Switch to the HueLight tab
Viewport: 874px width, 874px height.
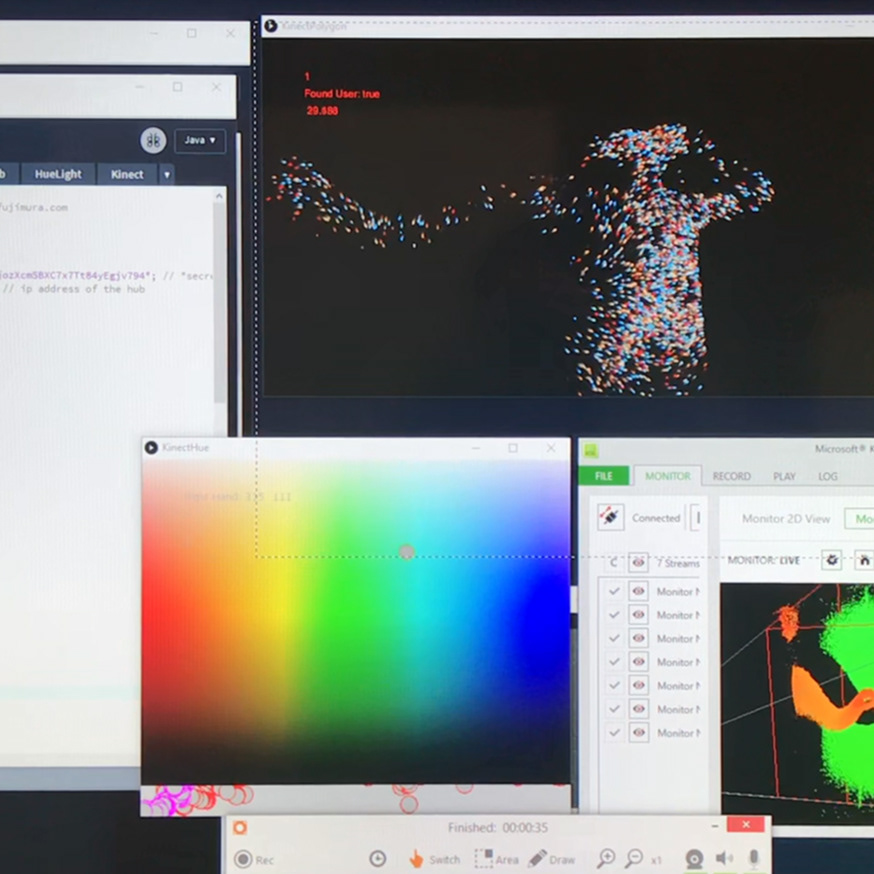point(58,174)
